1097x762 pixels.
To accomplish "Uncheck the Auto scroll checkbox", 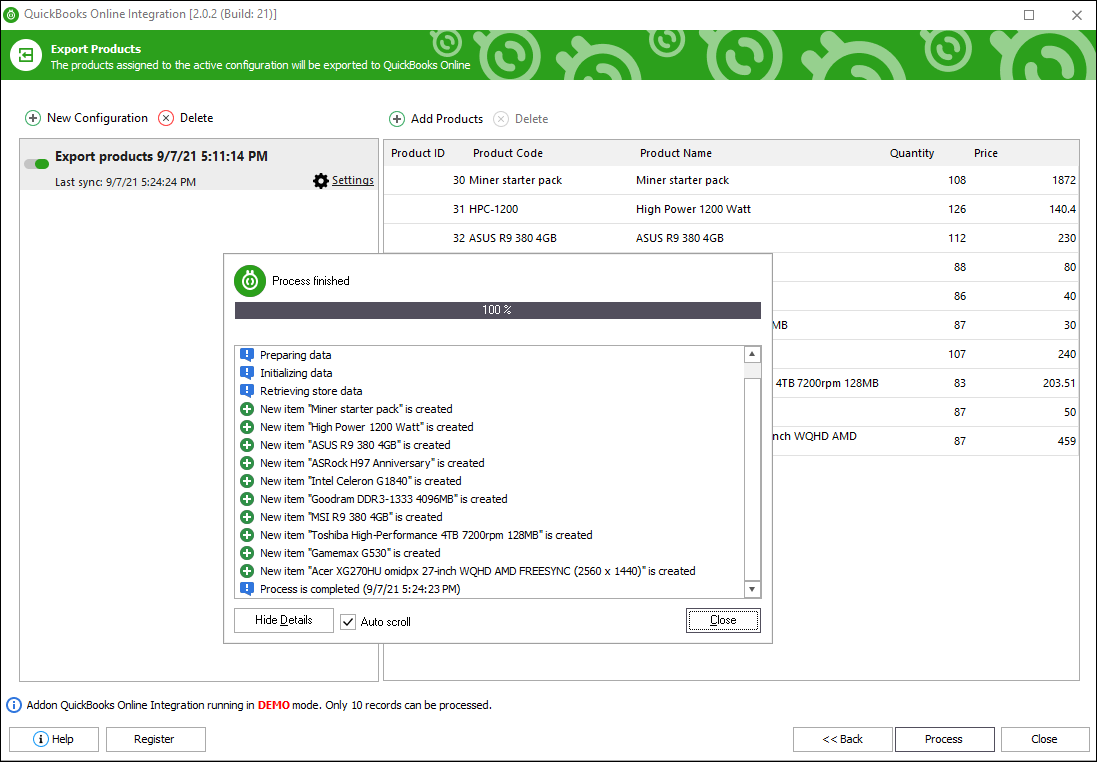I will 348,621.
